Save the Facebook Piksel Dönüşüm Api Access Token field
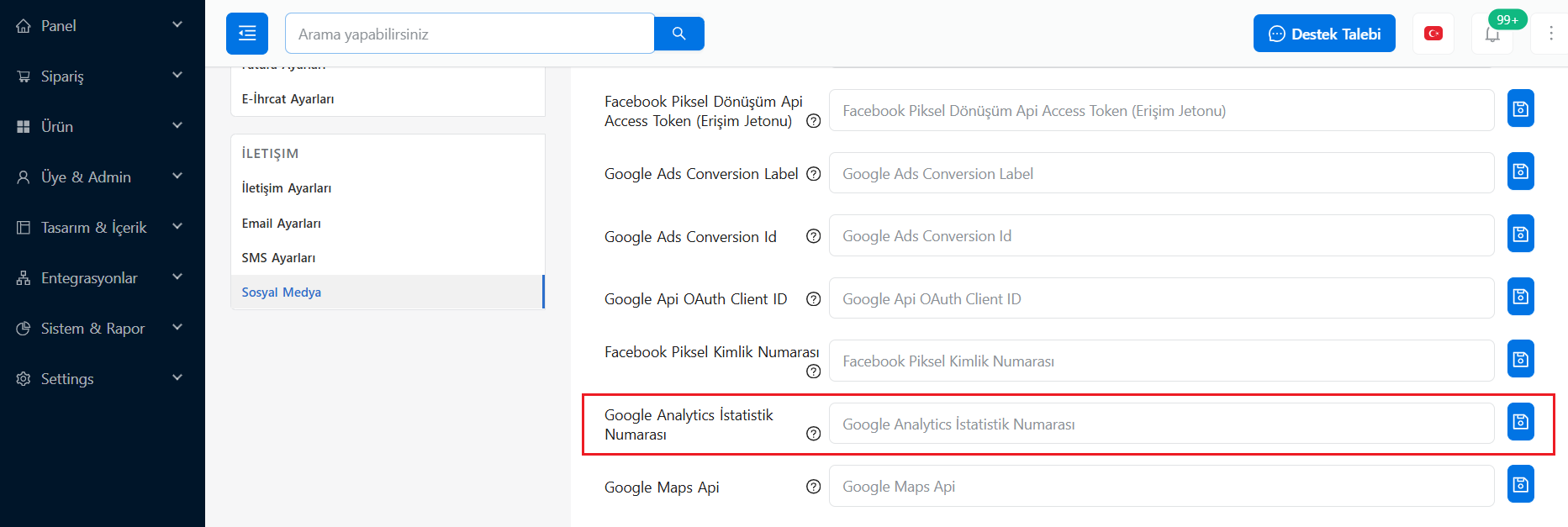The height and width of the screenshot is (527, 1568). pos(1521,108)
